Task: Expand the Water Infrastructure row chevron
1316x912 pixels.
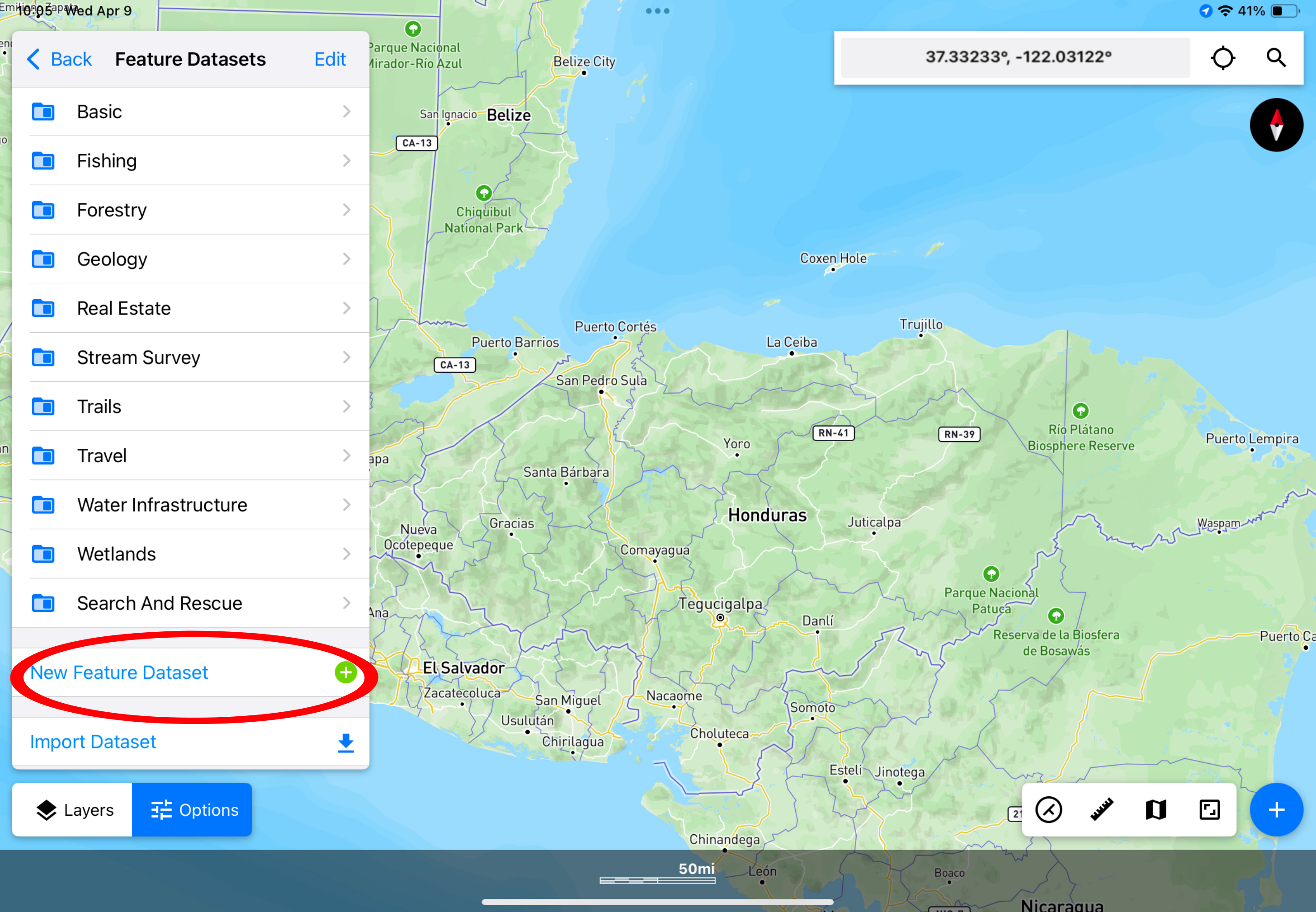Action: [x=346, y=505]
